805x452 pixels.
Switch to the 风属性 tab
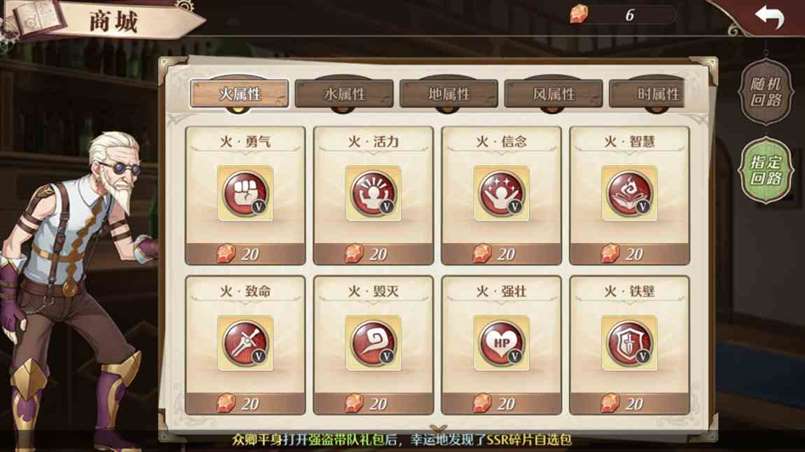553,93
